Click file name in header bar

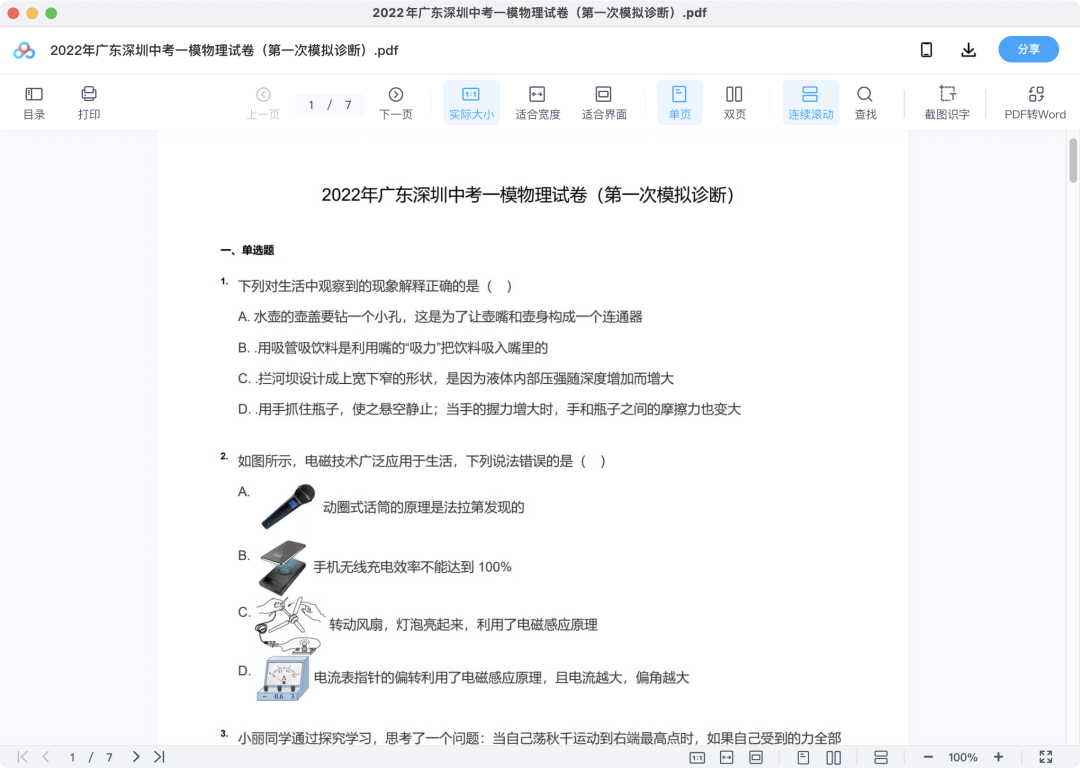click(x=224, y=50)
